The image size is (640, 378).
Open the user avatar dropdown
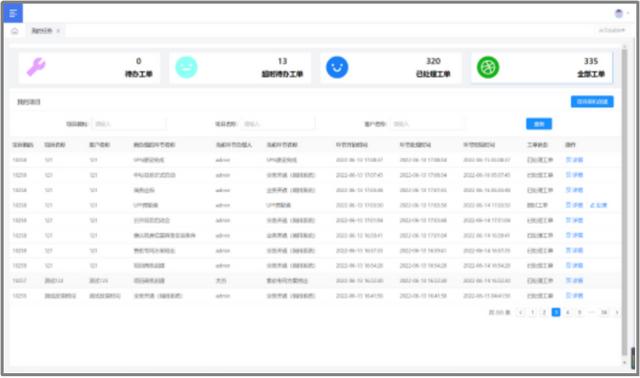coord(621,13)
